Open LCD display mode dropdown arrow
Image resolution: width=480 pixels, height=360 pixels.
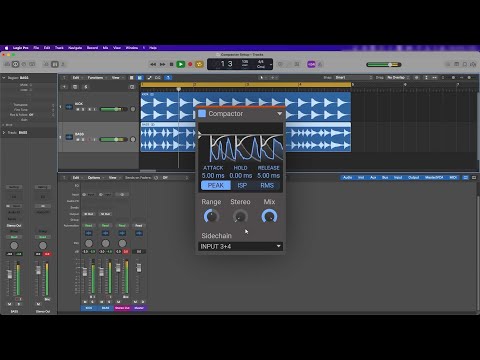pos(271,64)
